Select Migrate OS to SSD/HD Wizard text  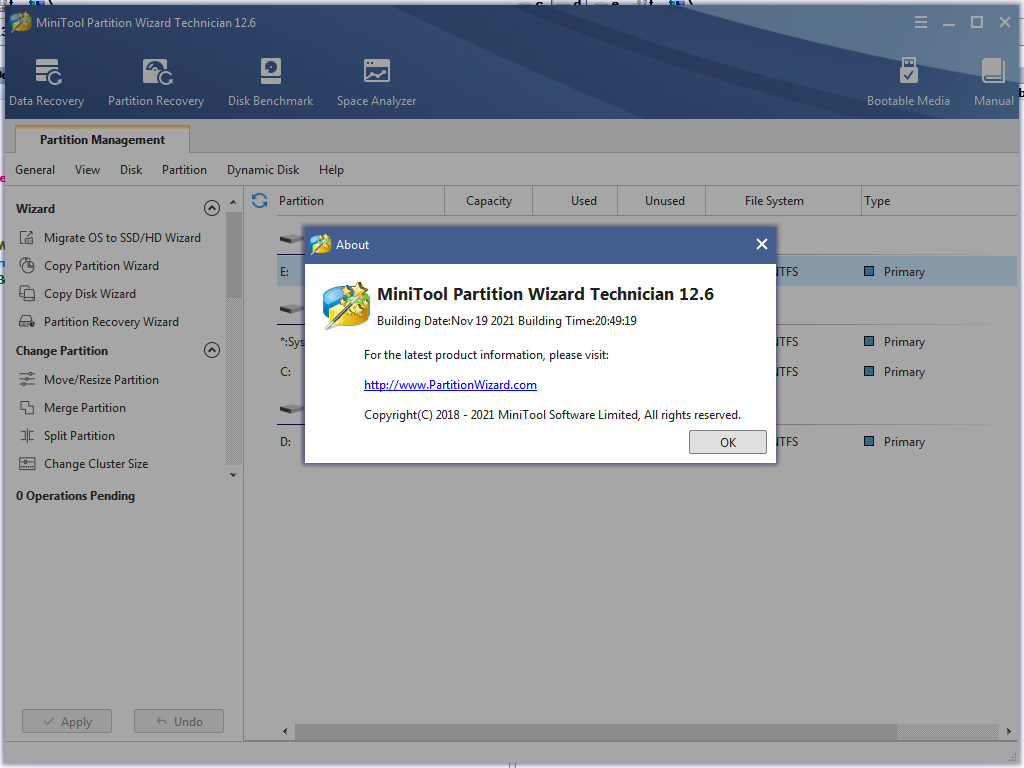[x=122, y=238]
